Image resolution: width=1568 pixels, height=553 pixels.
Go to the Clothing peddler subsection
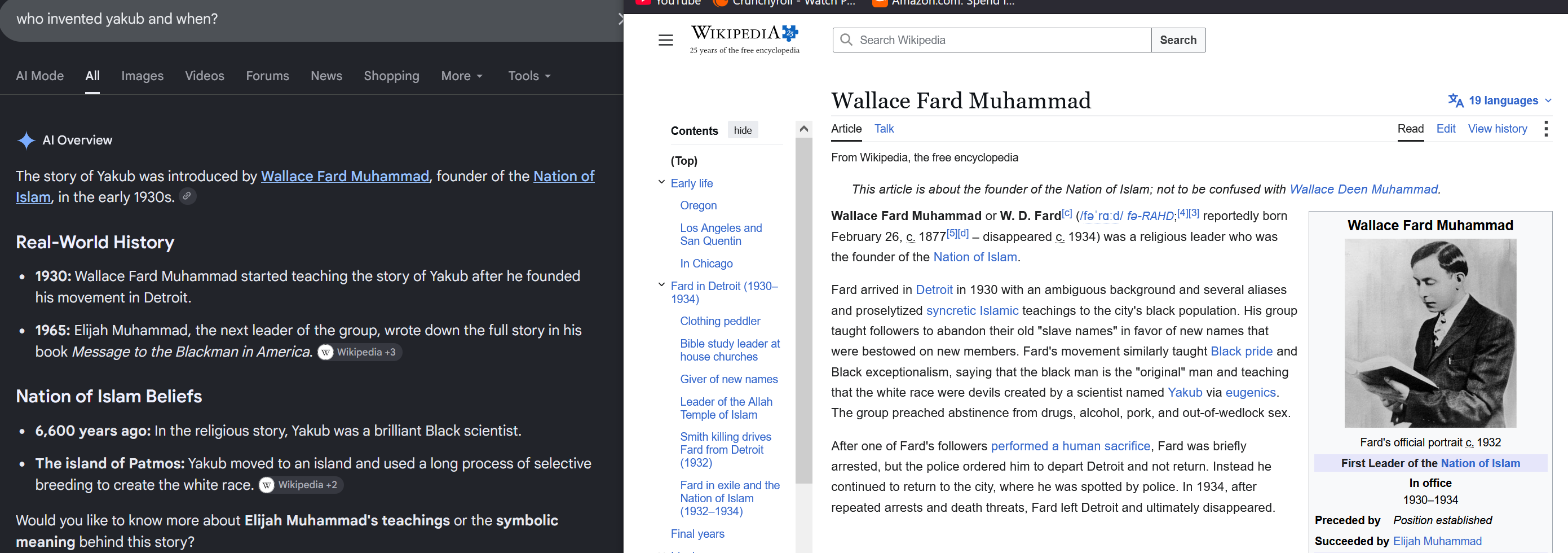[x=720, y=321]
